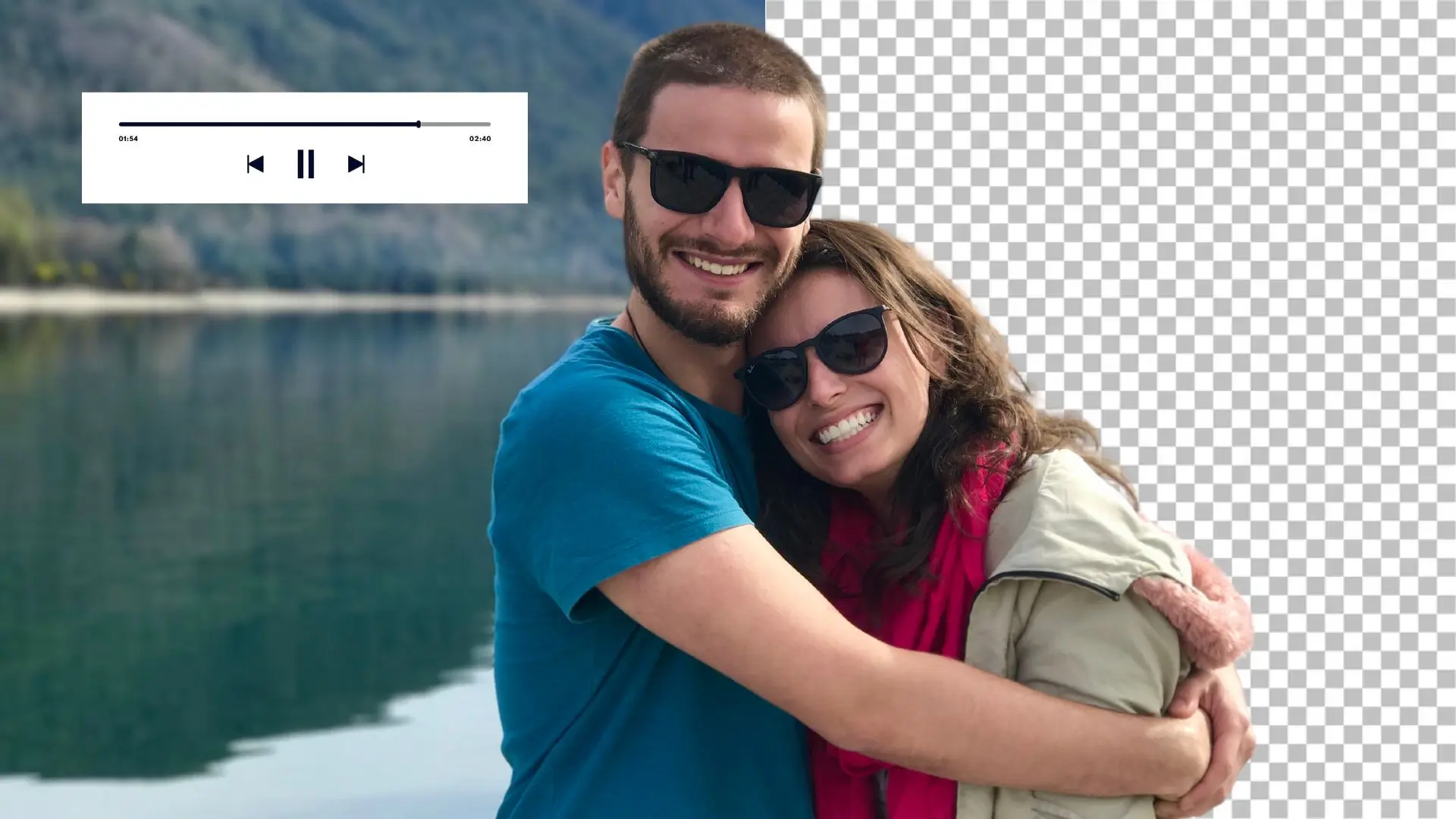Click the total duration 02:40
Screen dimensions: 1456x819
(x=480, y=139)
